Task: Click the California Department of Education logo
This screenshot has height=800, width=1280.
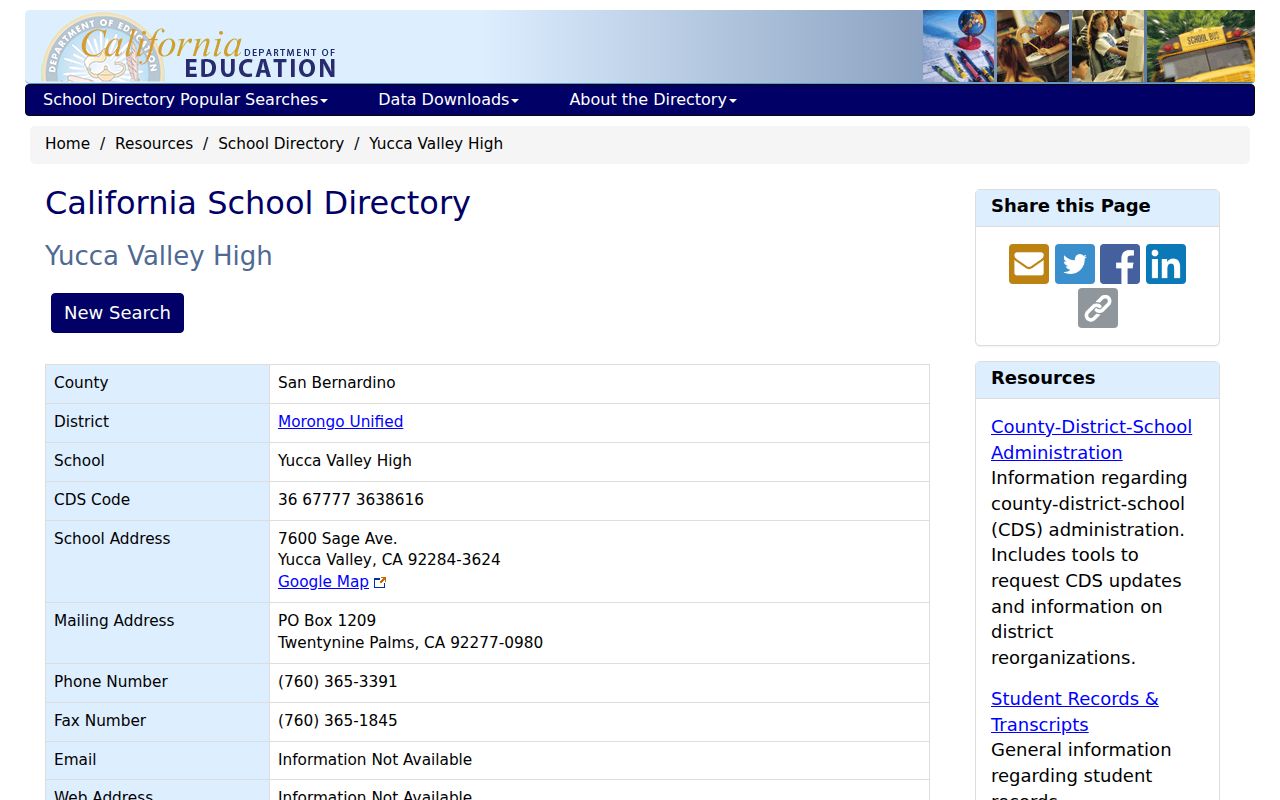Action: click(190, 48)
